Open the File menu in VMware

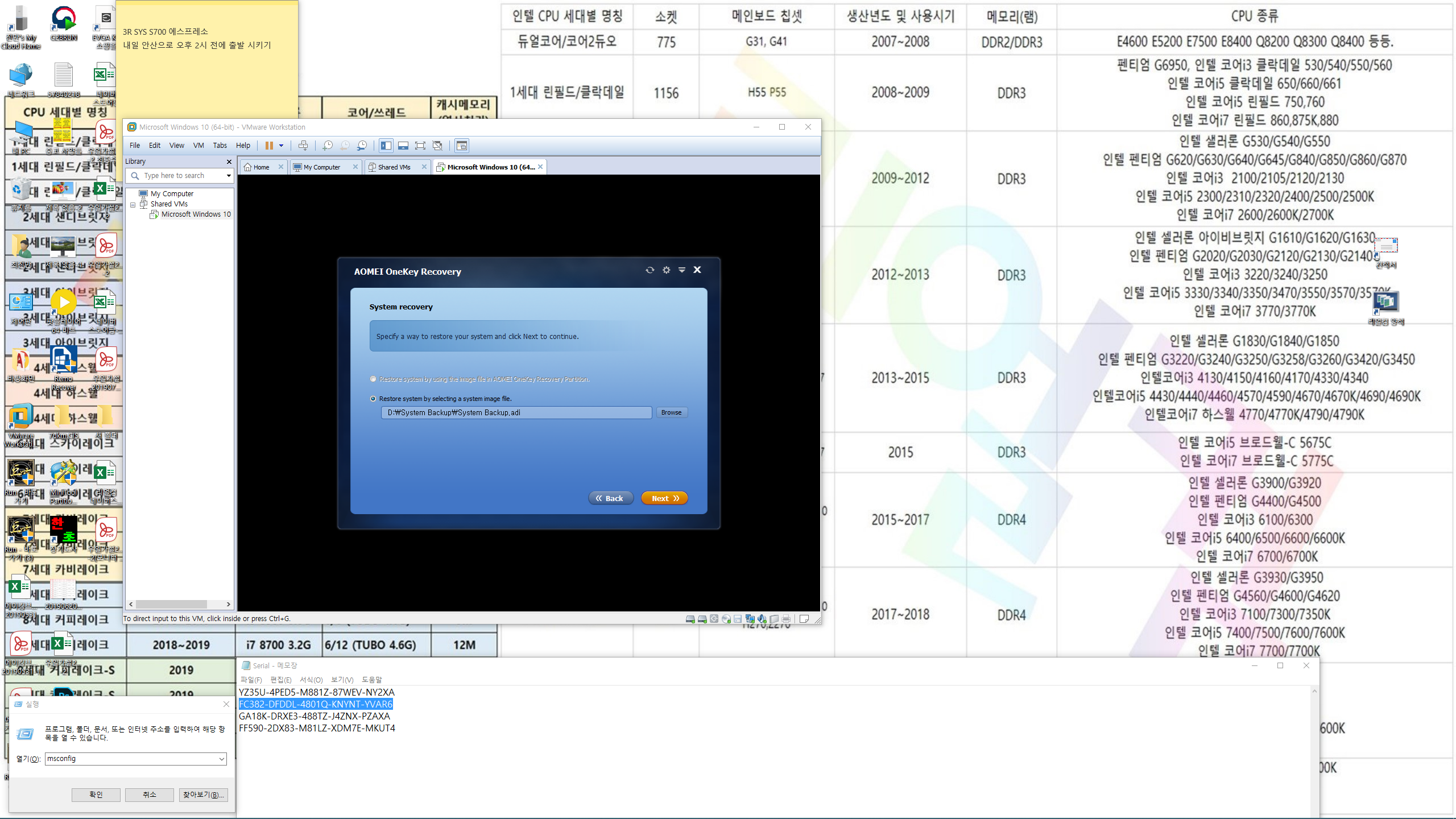pyautogui.click(x=135, y=146)
